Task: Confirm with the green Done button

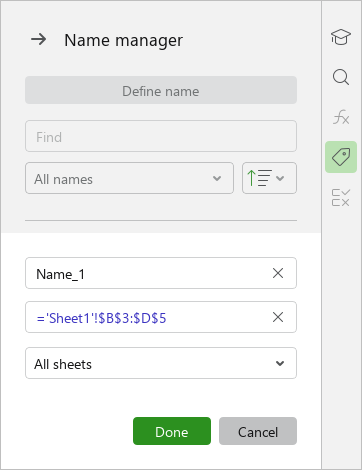Action: [x=172, y=431]
